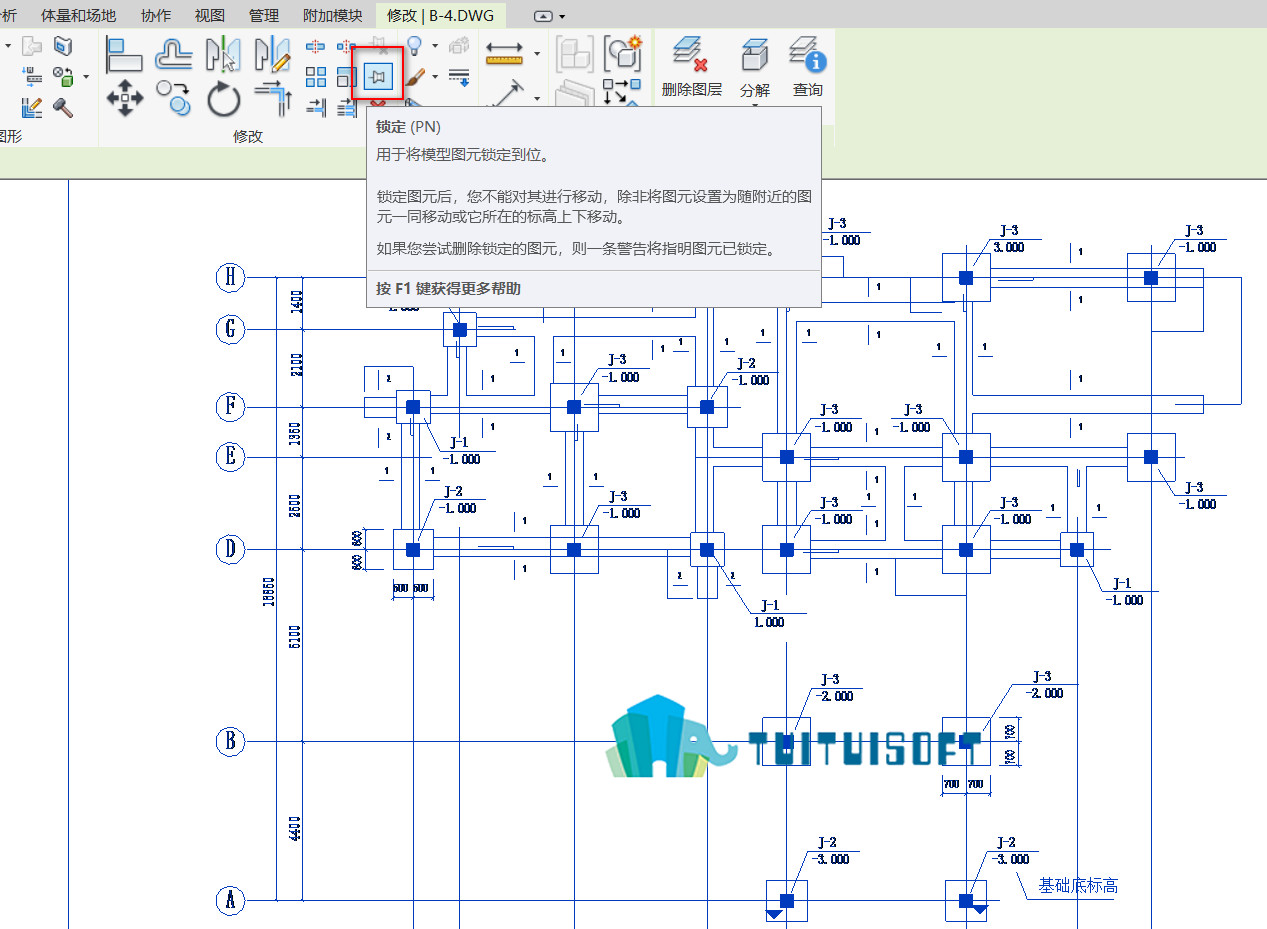
Task: Select the 修改 | B-4.DWG tab
Action: tap(441, 16)
